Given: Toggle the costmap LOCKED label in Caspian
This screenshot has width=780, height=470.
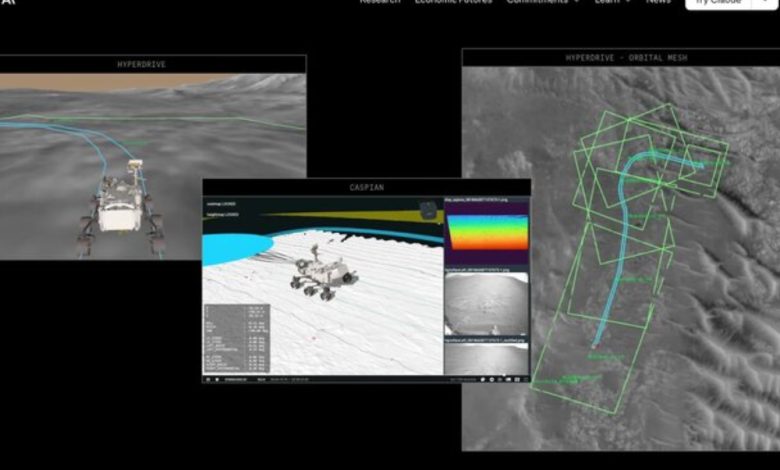Looking at the screenshot, I should (220, 203).
